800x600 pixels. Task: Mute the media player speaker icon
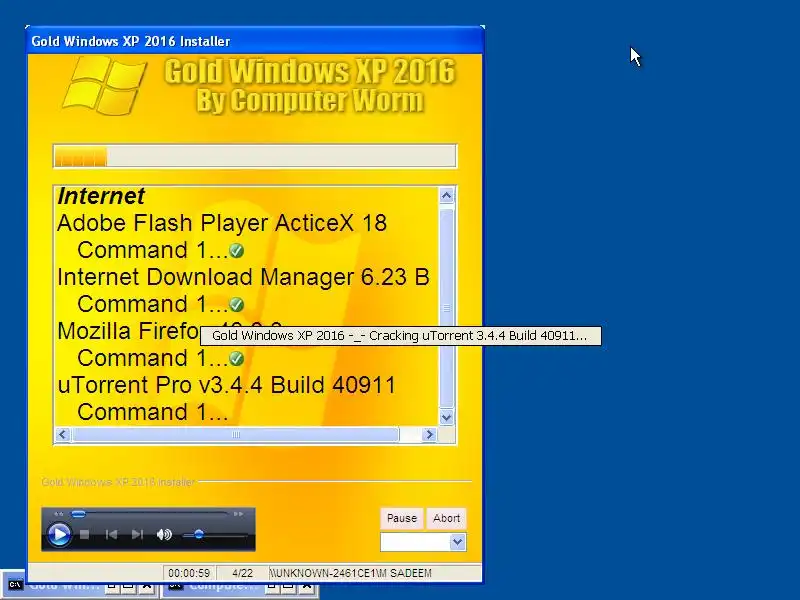(x=164, y=534)
